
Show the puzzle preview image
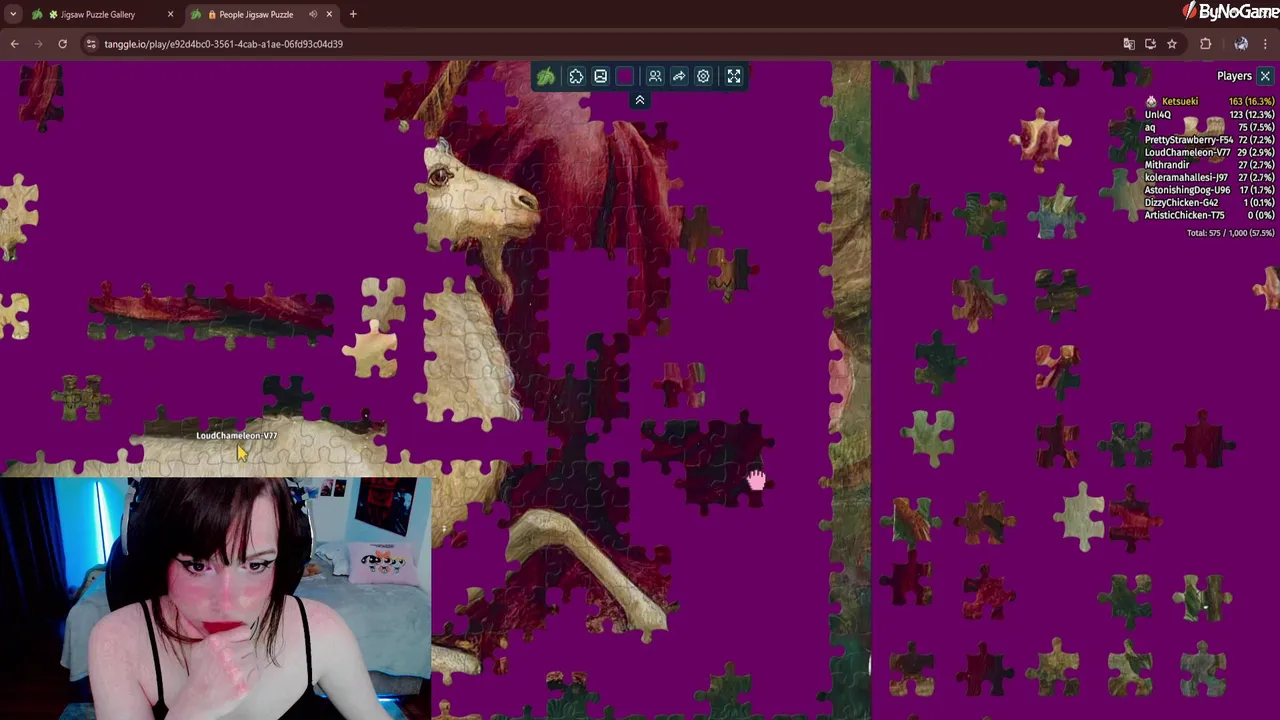click(600, 77)
